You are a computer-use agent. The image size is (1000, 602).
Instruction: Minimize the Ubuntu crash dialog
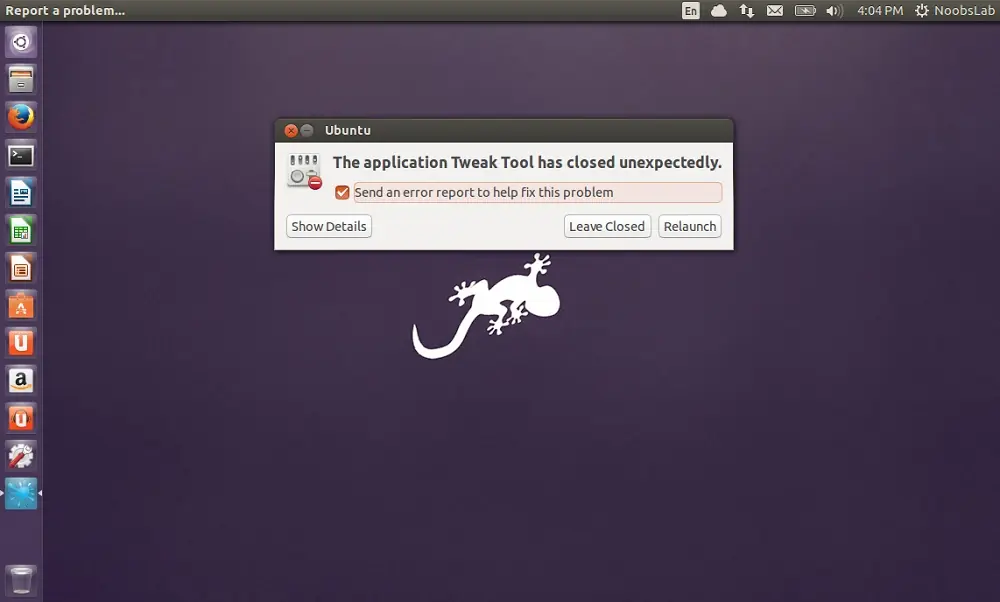pyautogui.click(x=307, y=131)
